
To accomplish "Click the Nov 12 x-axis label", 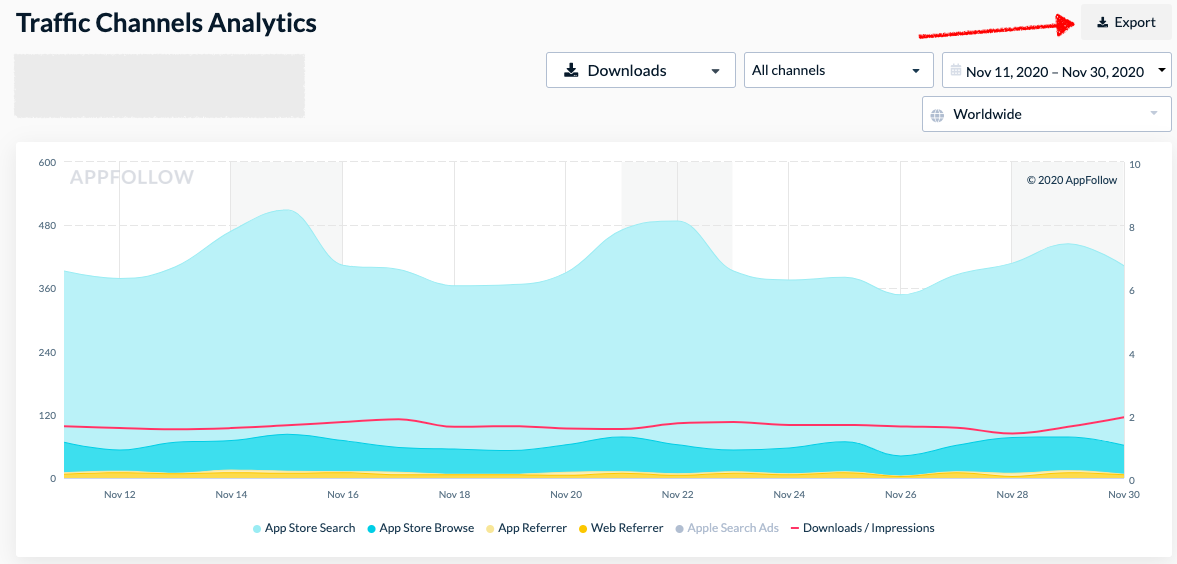I will coord(120,495).
